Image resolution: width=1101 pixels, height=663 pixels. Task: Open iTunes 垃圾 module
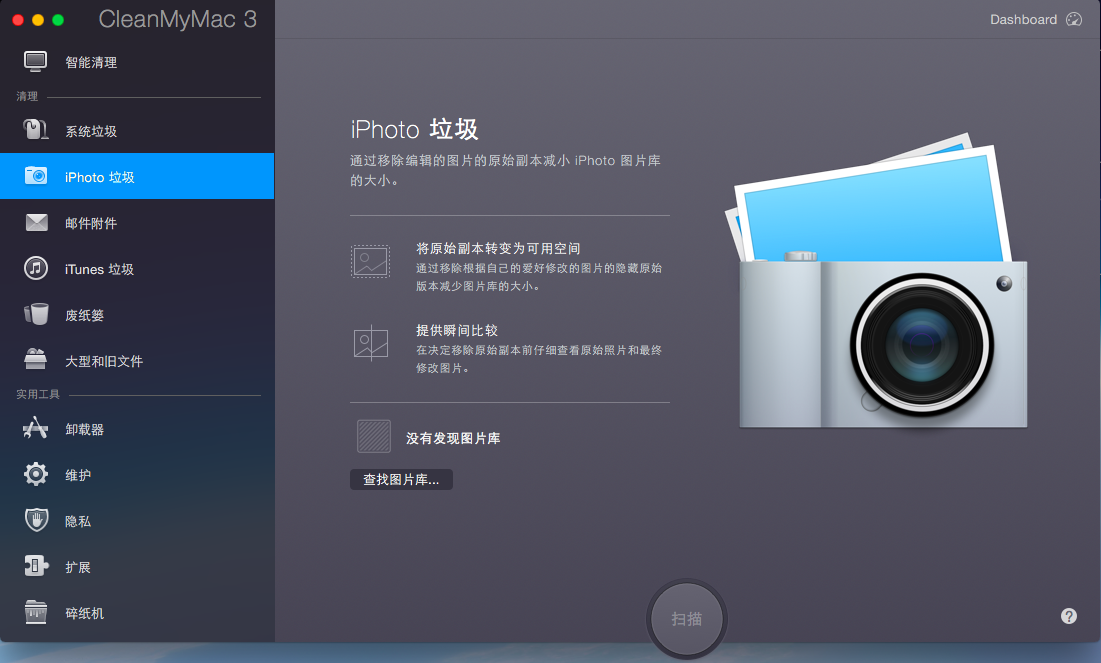137,269
